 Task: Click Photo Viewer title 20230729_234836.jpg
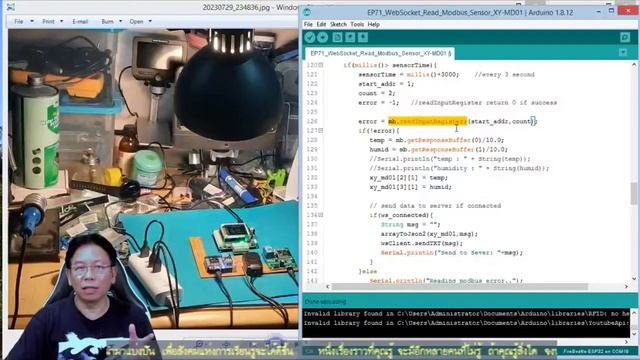coord(236,7)
